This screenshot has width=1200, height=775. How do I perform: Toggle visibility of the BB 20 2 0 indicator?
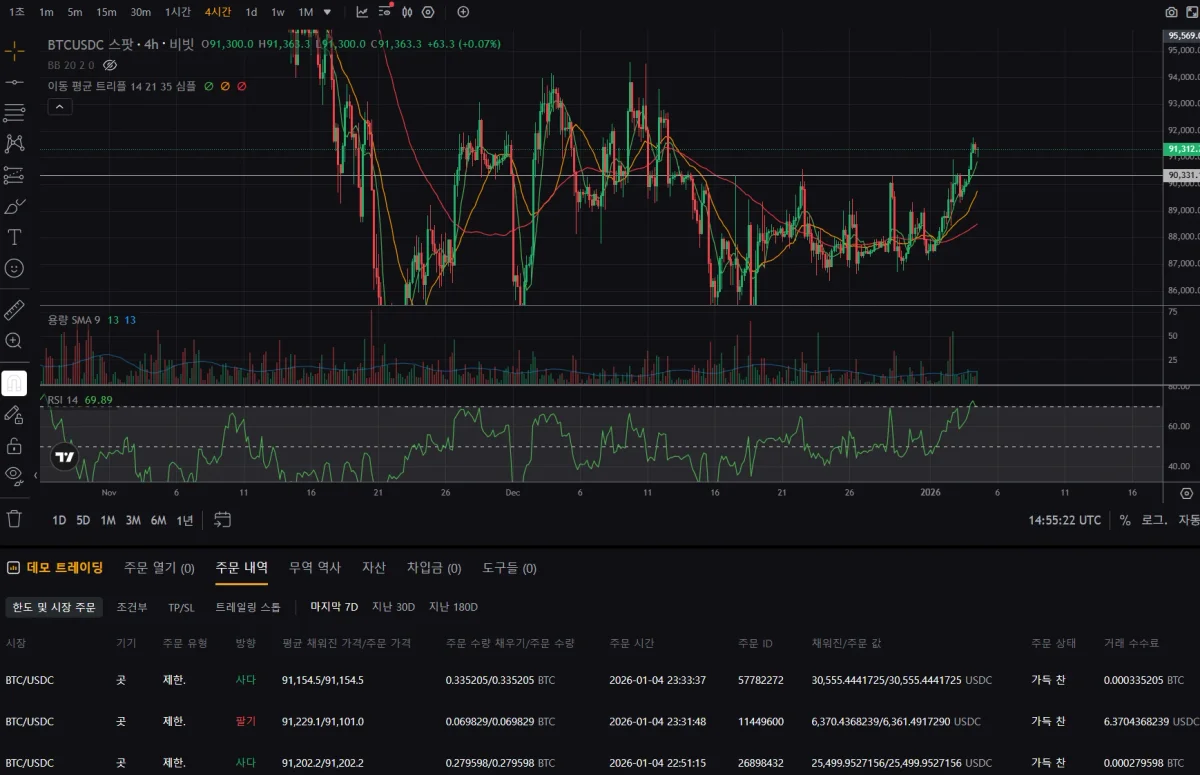[111, 65]
